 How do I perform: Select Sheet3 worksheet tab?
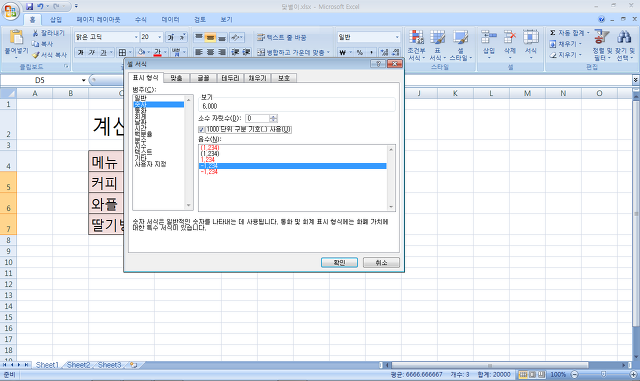point(109,365)
